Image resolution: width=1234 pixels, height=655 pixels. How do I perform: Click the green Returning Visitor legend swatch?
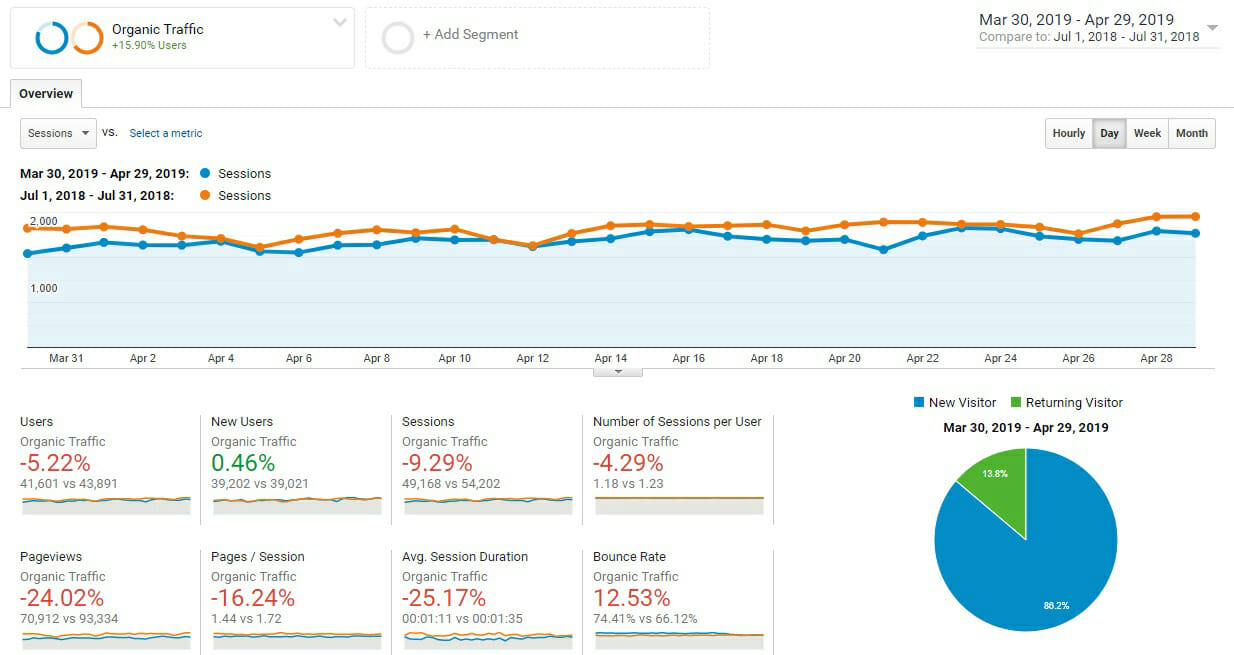tap(1016, 403)
